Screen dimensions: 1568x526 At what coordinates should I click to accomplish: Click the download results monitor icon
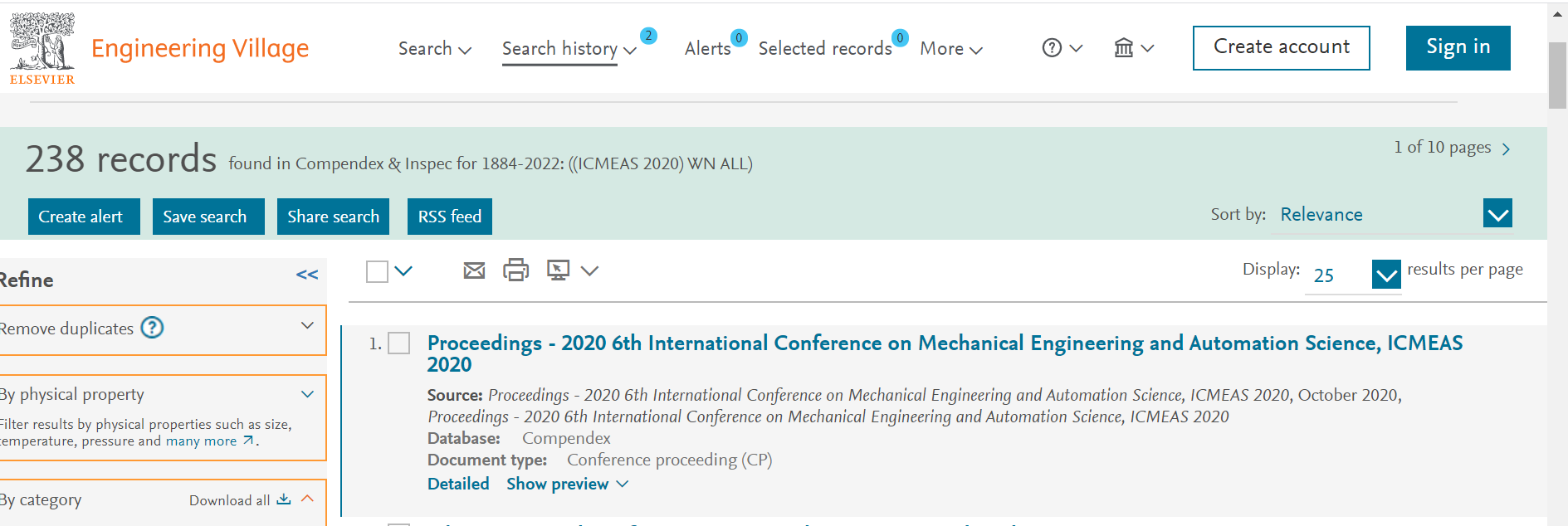click(x=558, y=270)
